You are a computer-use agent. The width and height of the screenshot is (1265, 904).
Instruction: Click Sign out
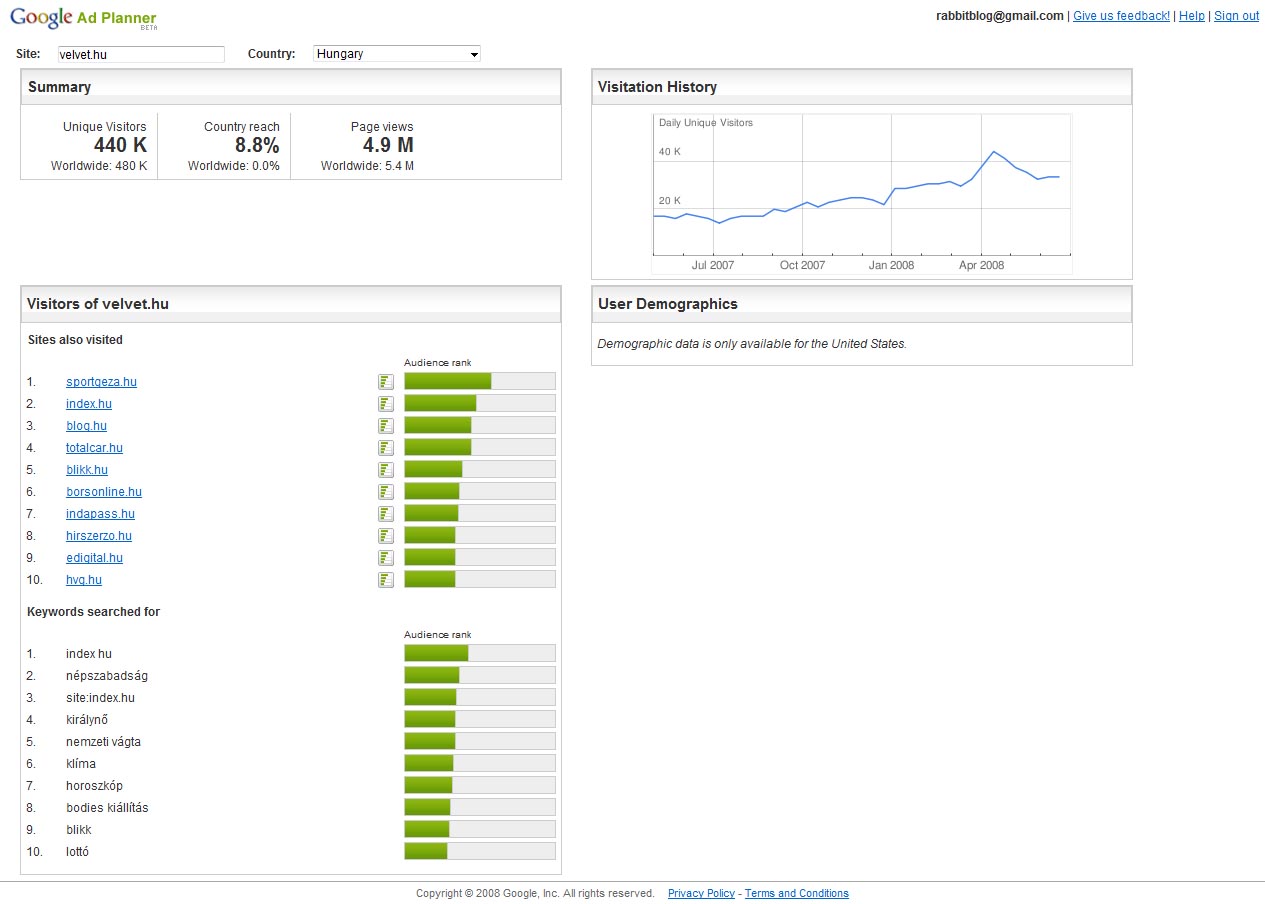click(1236, 16)
